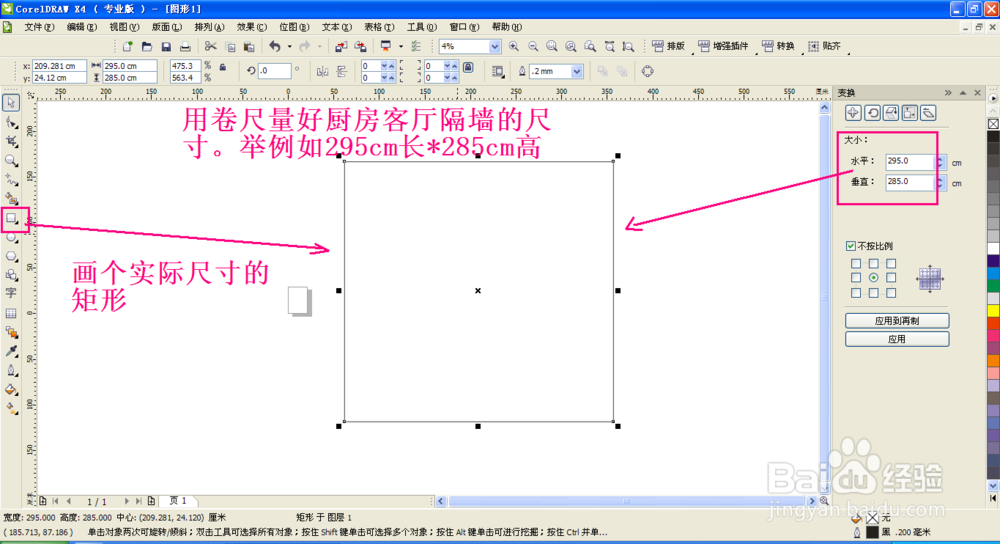Check the bottom-right anchor box

pyautogui.click(x=891, y=293)
